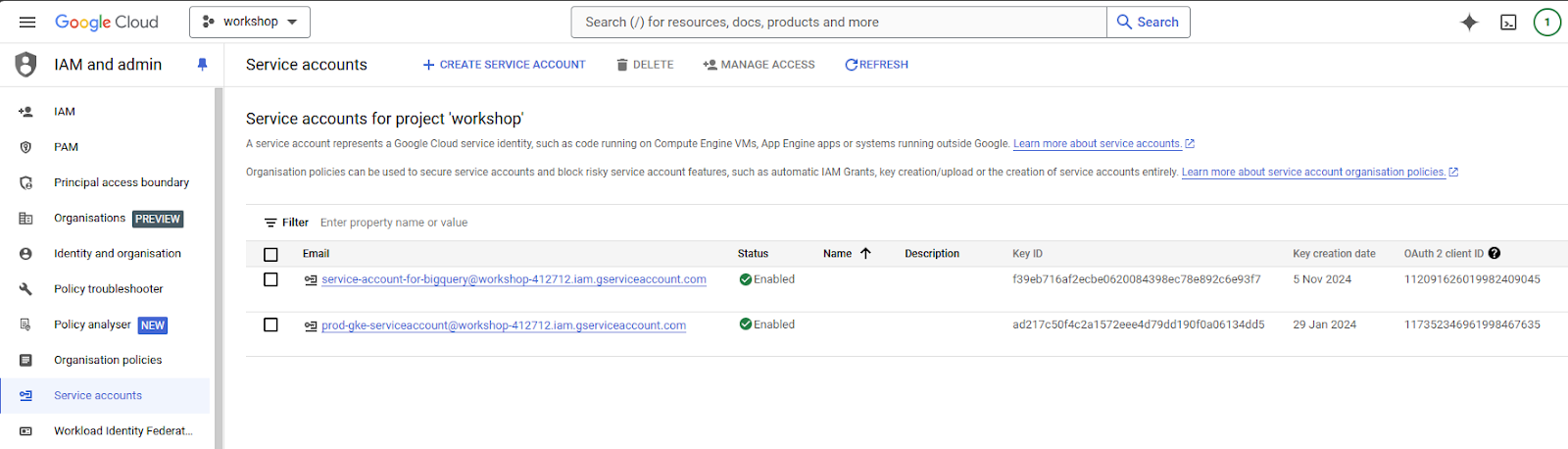Click the Workload Identity Federation icon
The image size is (1568, 449).
coord(25,431)
